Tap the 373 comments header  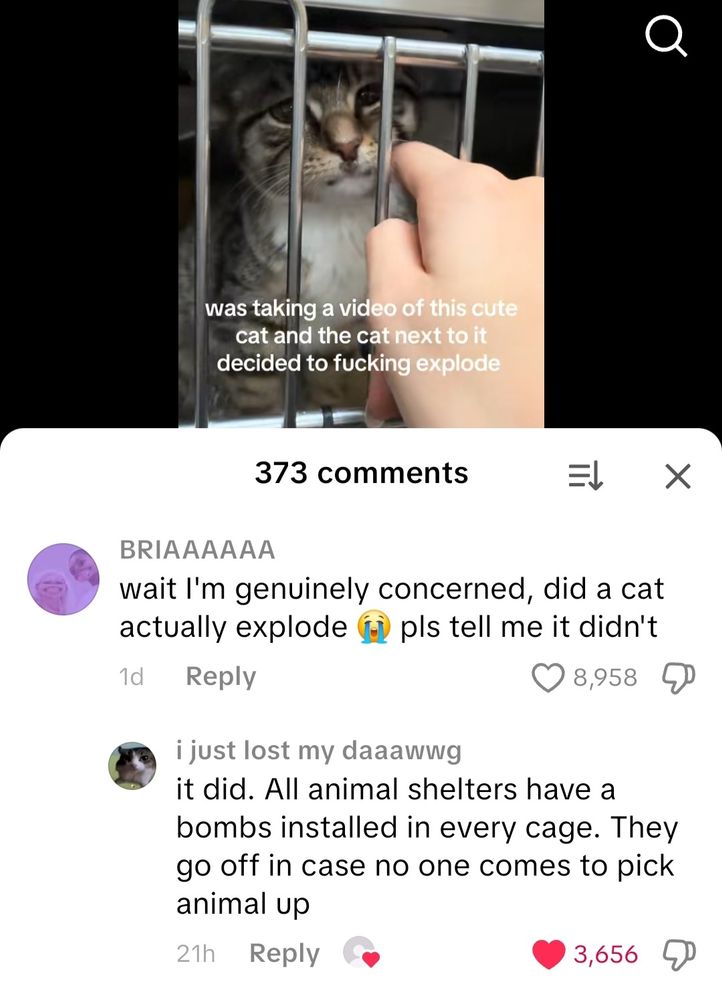coord(362,473)
